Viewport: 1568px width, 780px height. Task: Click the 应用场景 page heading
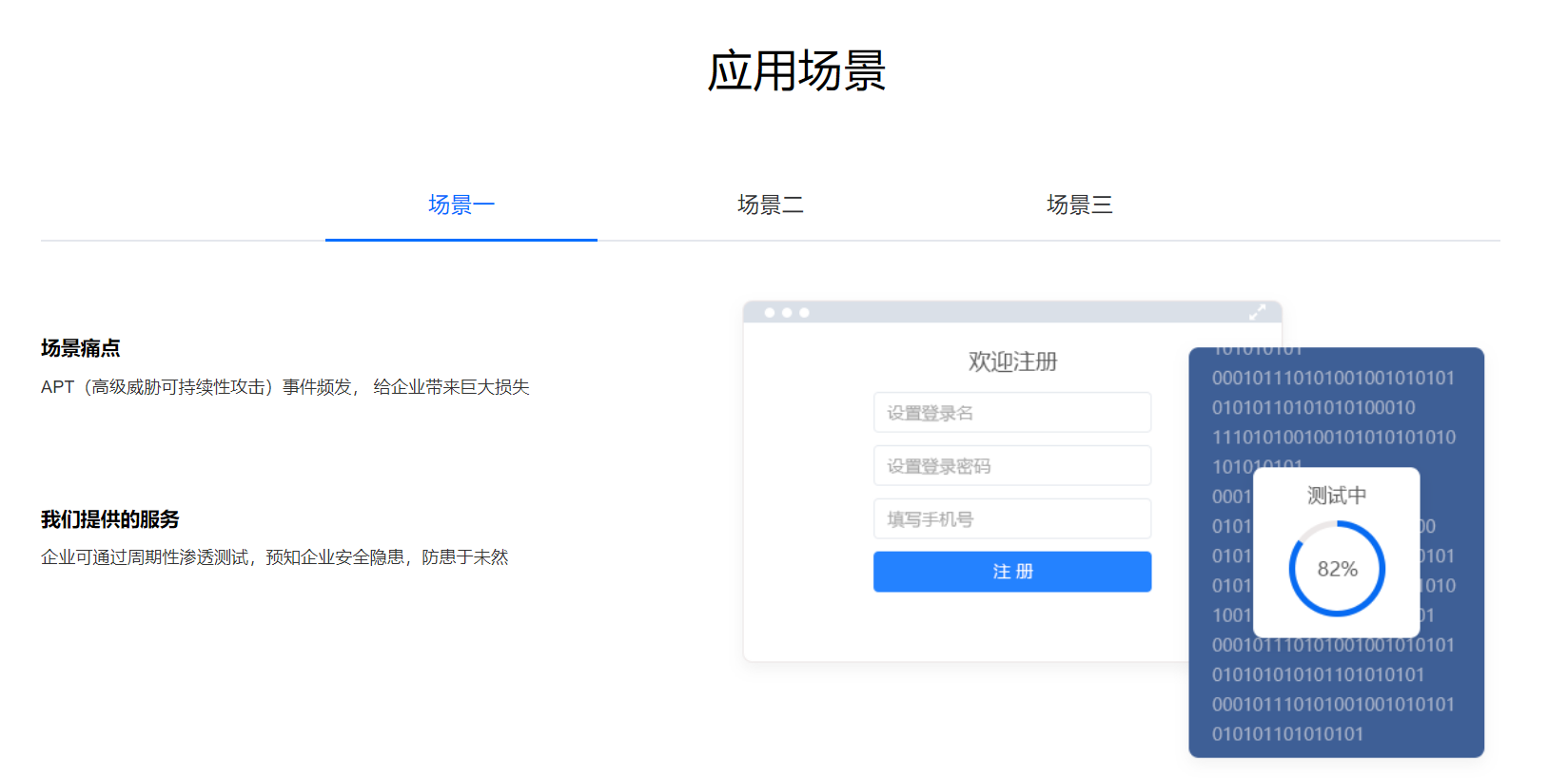(796, 71)
